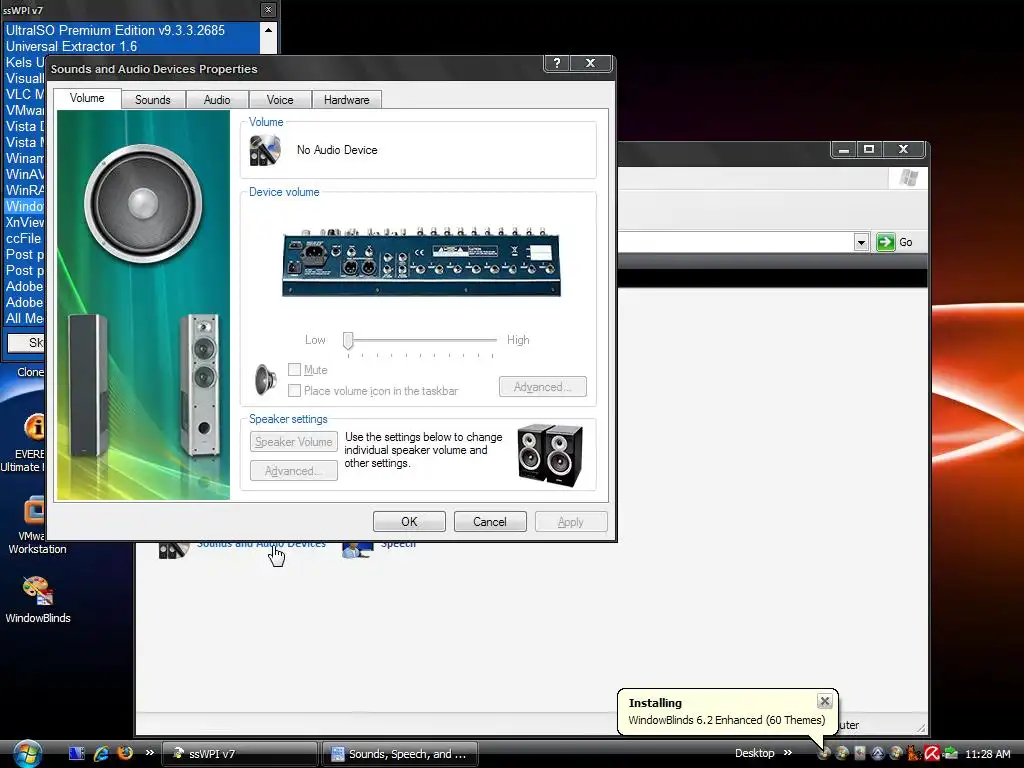Click the Apply button
The image size is (1024, 768).
click(x=571, y=522)
